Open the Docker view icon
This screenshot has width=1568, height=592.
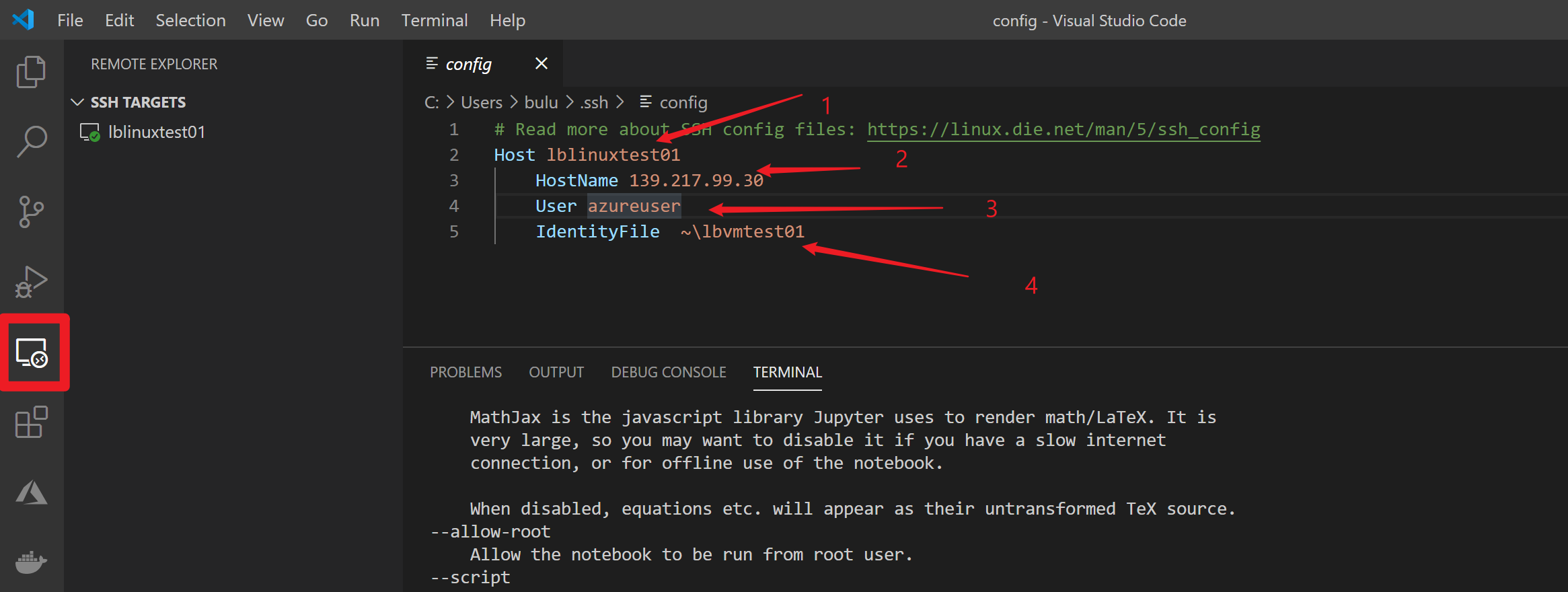[31, 562]
